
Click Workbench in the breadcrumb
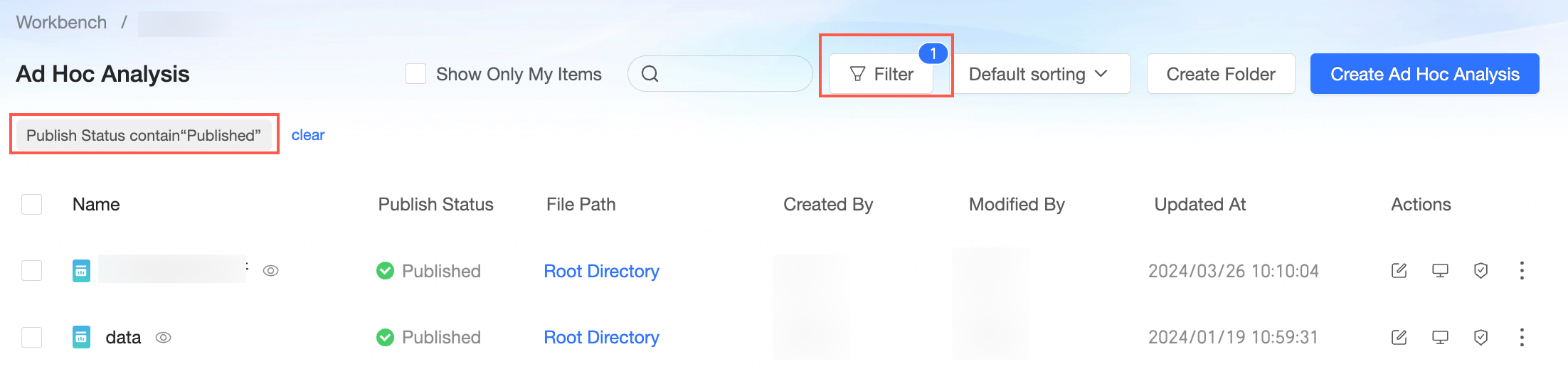(61, 23)
